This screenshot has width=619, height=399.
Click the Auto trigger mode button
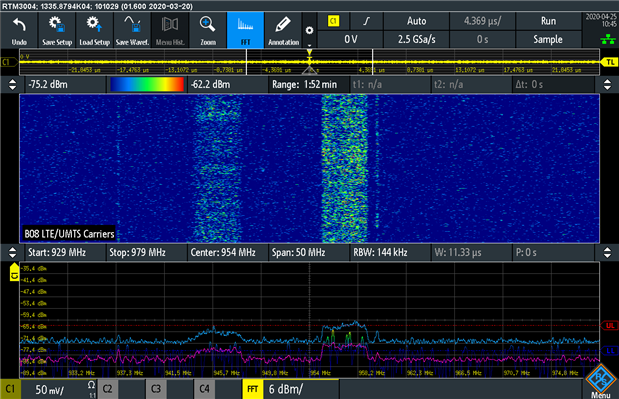click(416, 21)
